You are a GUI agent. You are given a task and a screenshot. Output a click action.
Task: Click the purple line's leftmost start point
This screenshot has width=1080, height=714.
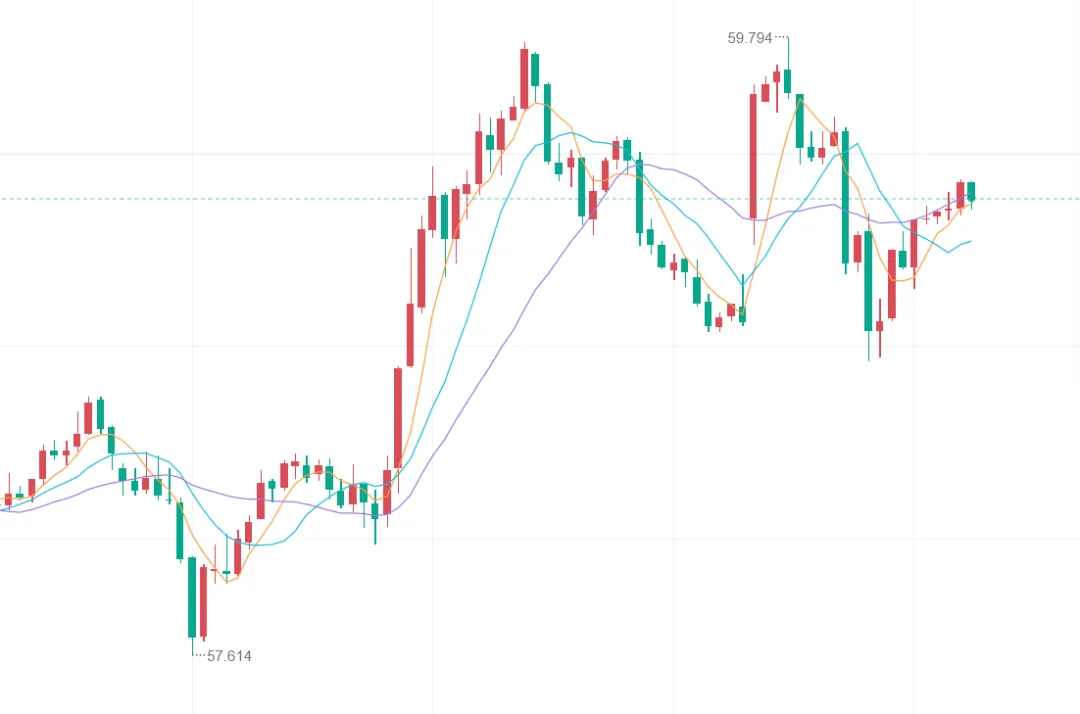[x=3, y=511]
